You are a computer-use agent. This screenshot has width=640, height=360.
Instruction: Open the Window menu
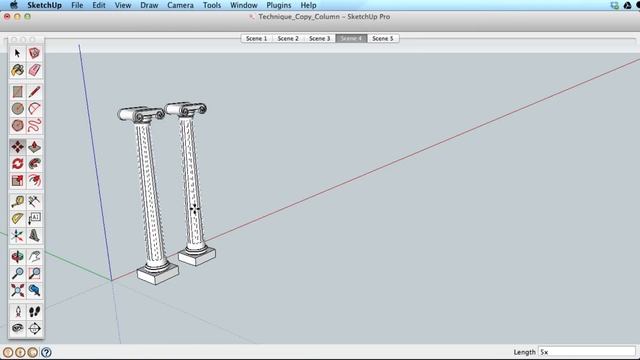[244, 5]
